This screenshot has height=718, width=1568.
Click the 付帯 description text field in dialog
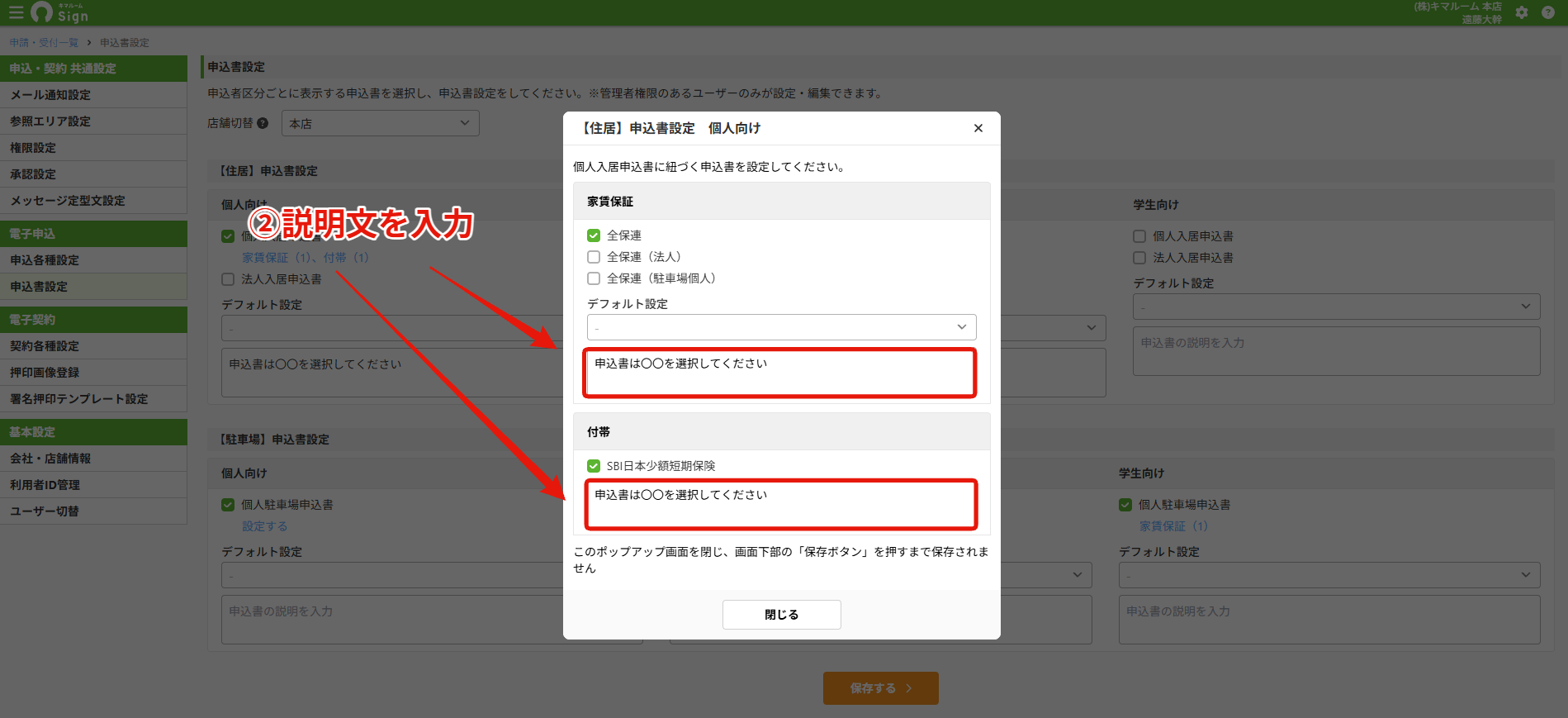[x=781, y=505]
